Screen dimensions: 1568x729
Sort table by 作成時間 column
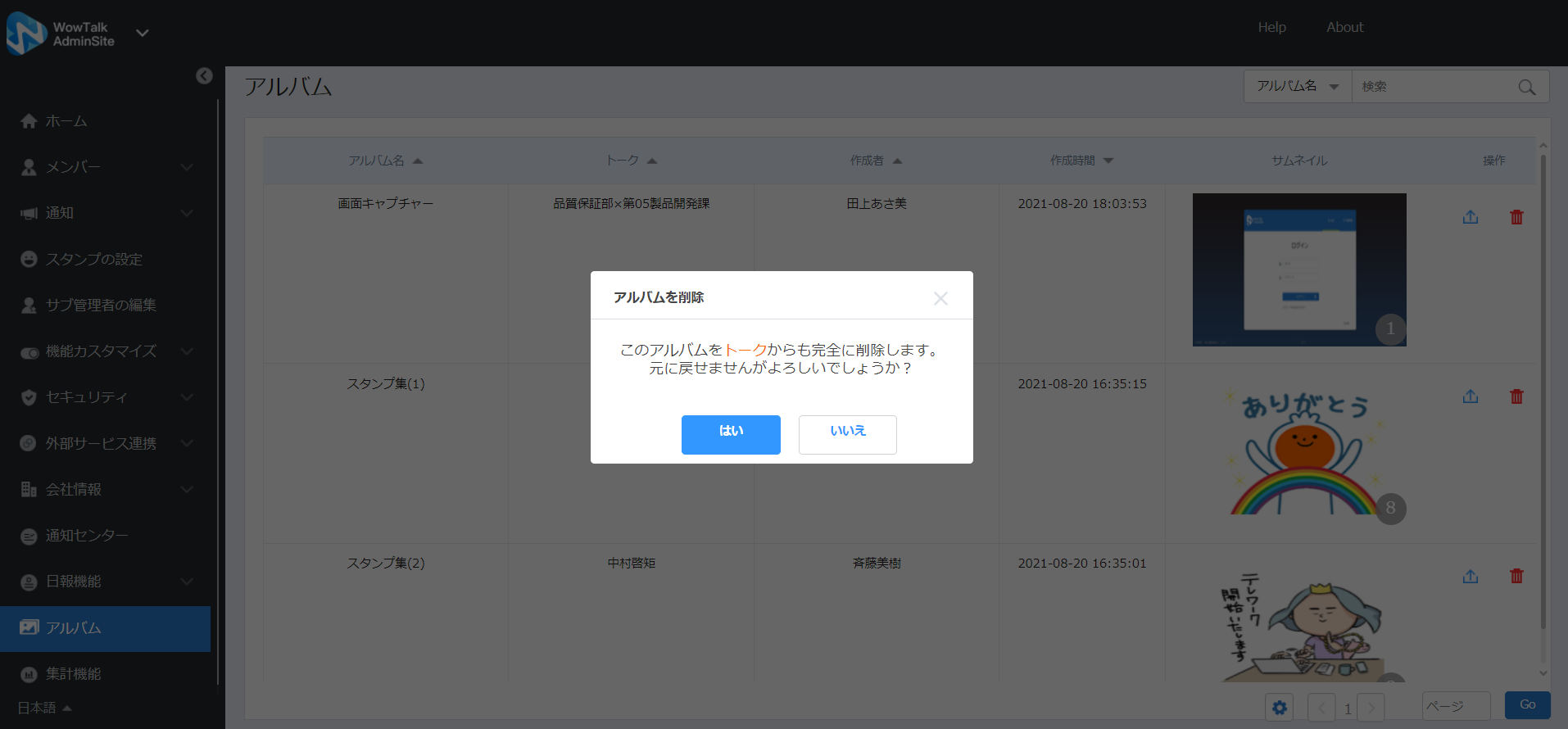click(1081, 161)
